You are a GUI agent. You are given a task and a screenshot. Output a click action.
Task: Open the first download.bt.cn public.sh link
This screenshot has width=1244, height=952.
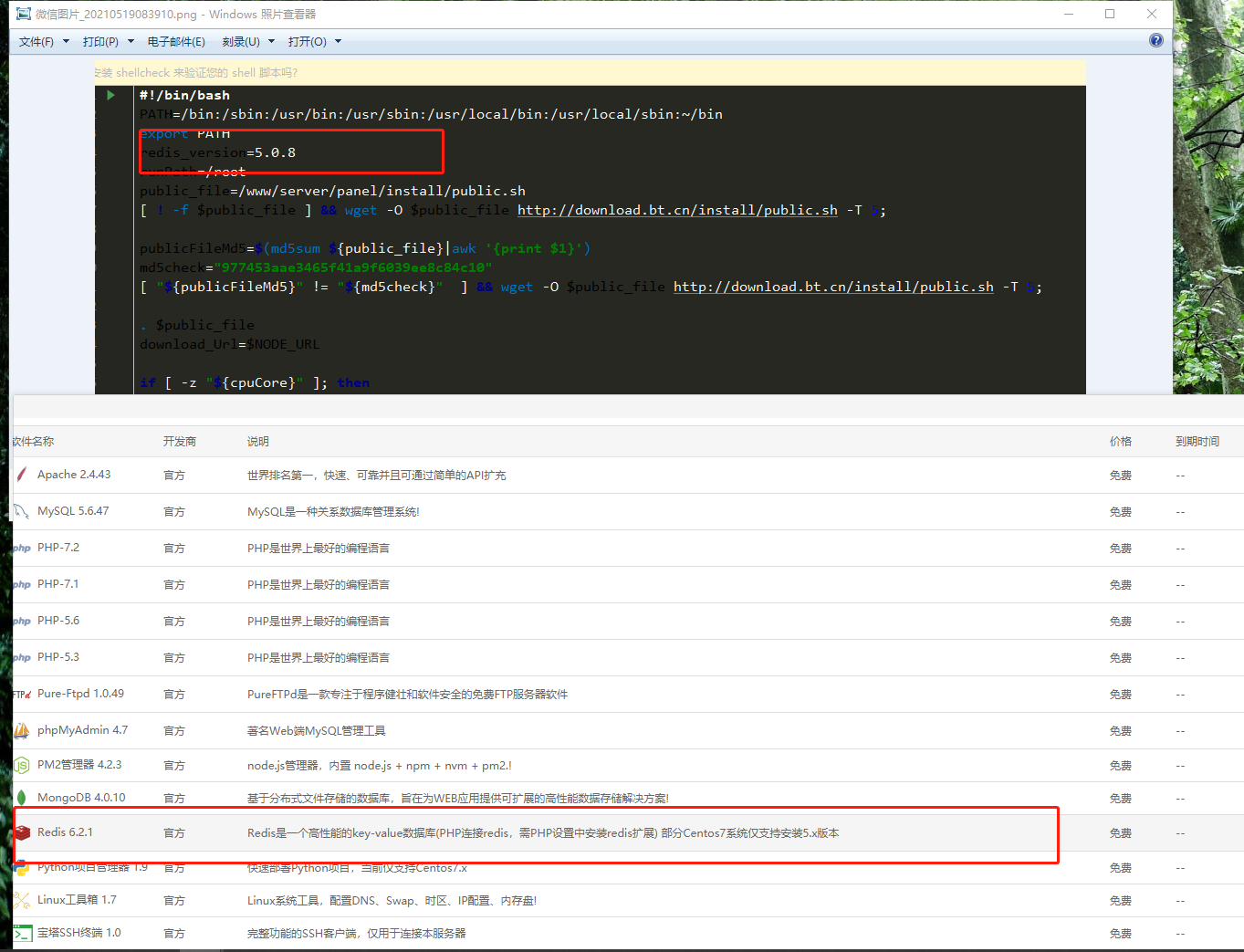pyautogui.click(x=677, y=210)
